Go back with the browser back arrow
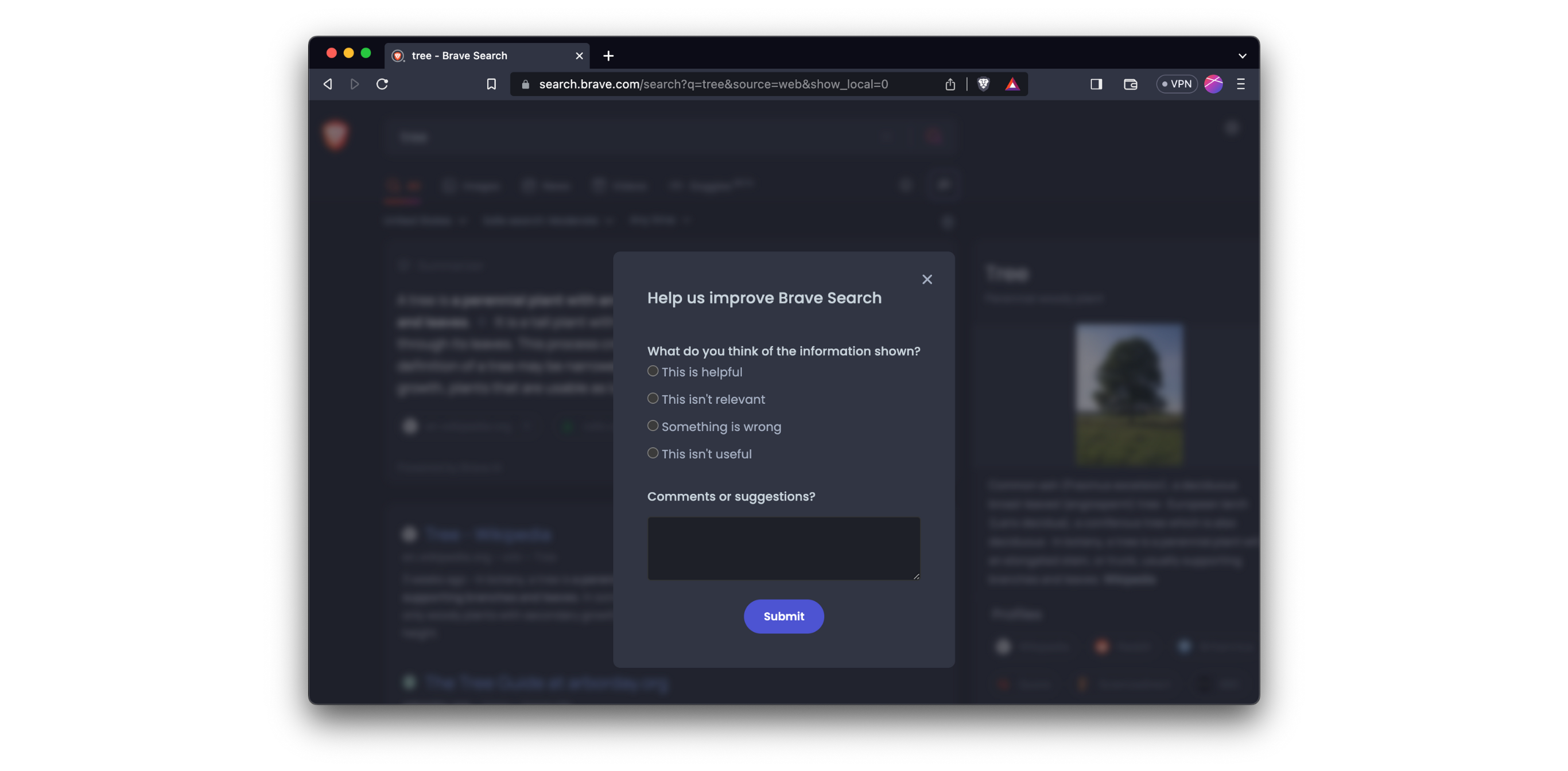This screenshot has width=1568, height=771. pyautogui.click(x=328, y=84)
